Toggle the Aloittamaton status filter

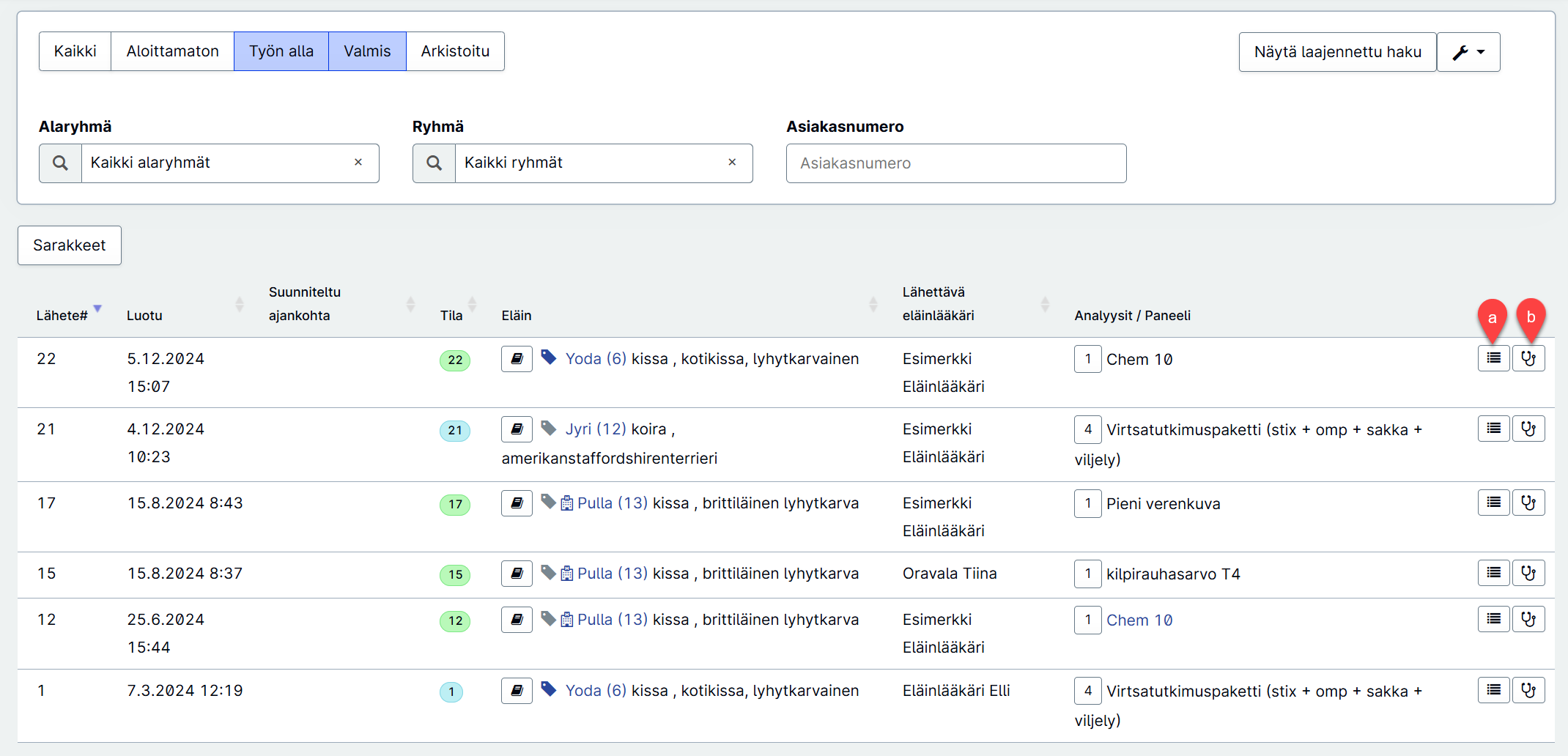pyautogui.click(x=172, y=51)
